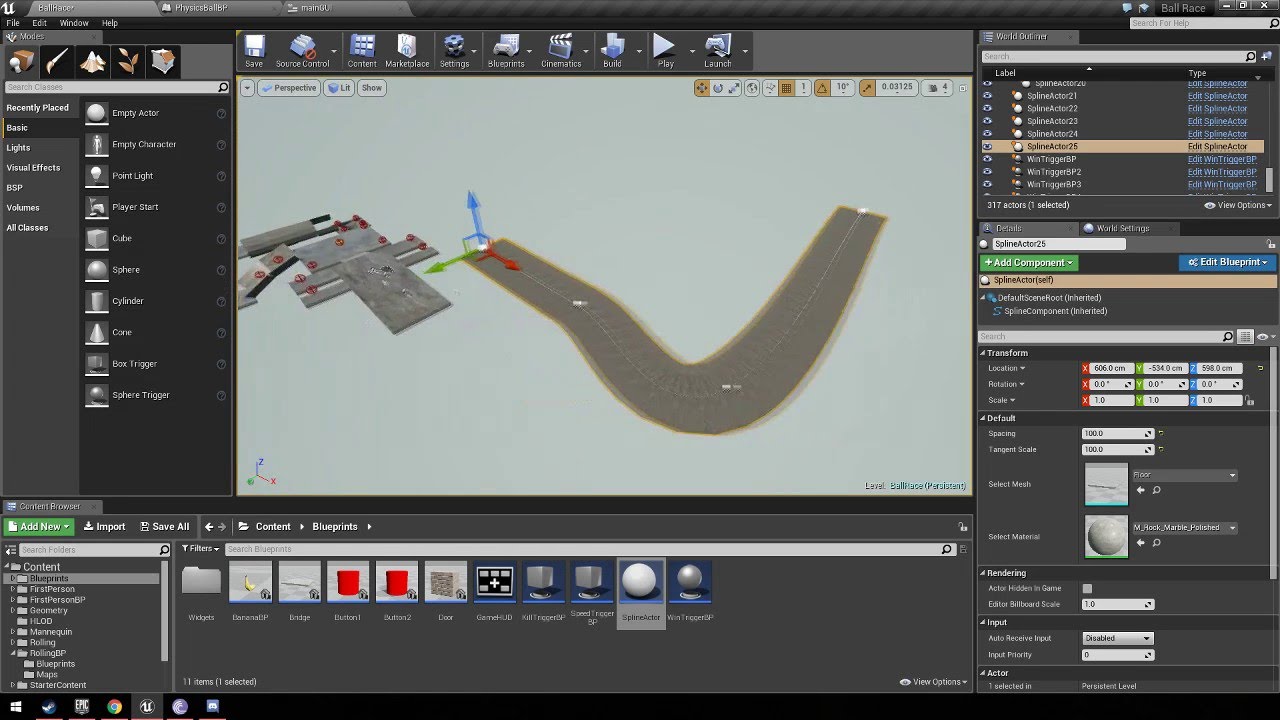Expand the Perspective viewport dropdown
This screenshot has height=720, width=1280.
click(x=287, y=88)
